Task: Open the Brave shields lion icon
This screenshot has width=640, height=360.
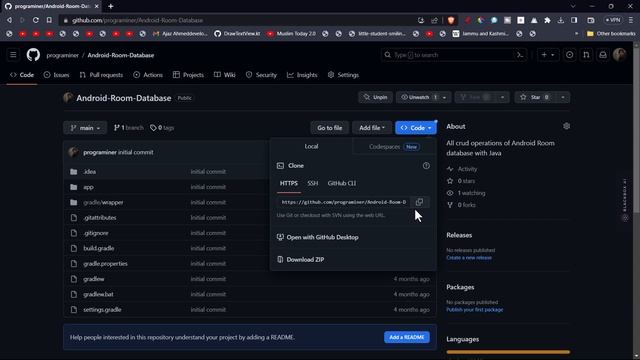Action: [451, 20]
